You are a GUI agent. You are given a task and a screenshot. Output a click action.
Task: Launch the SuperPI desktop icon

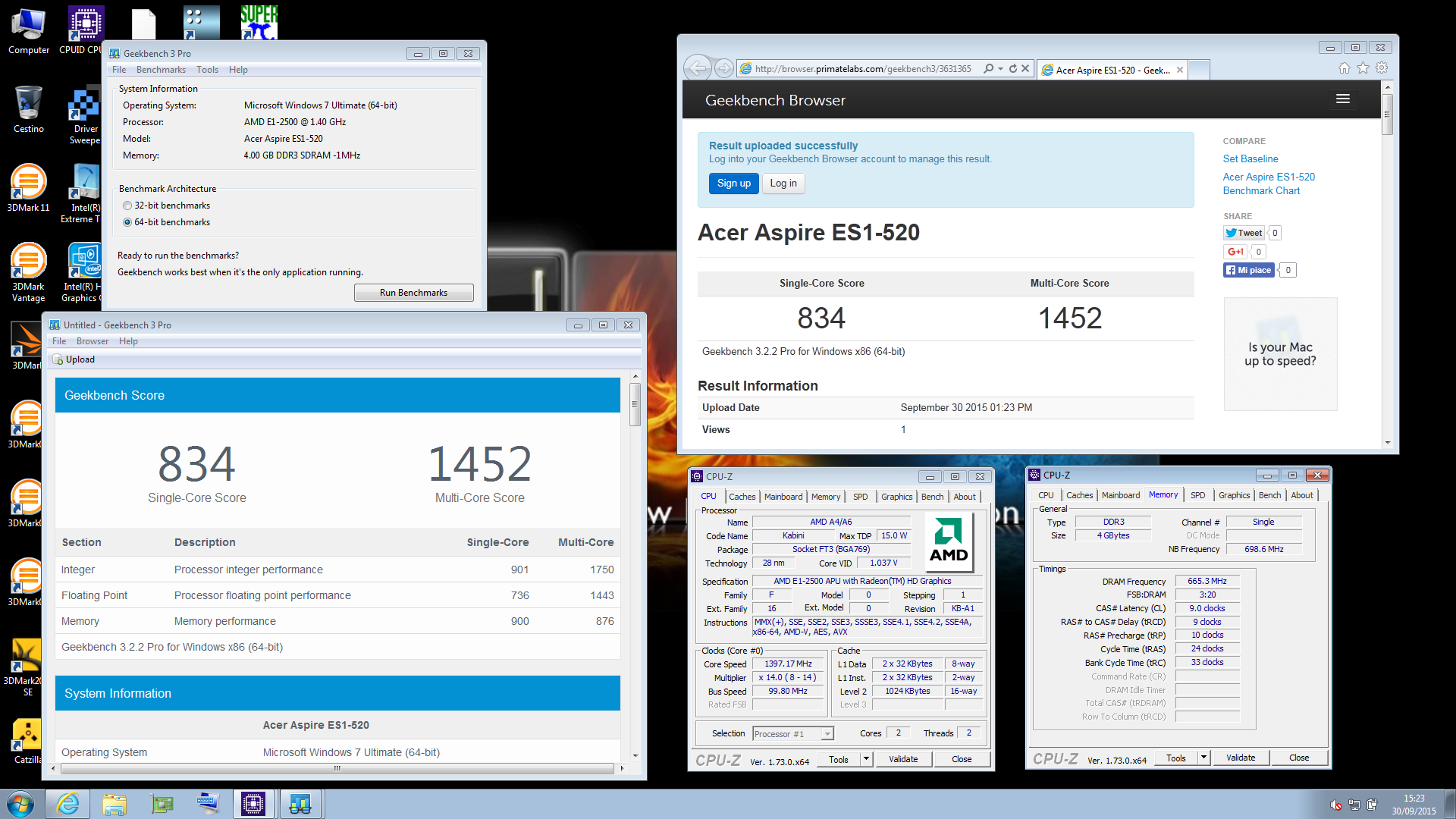pos(259,23)
